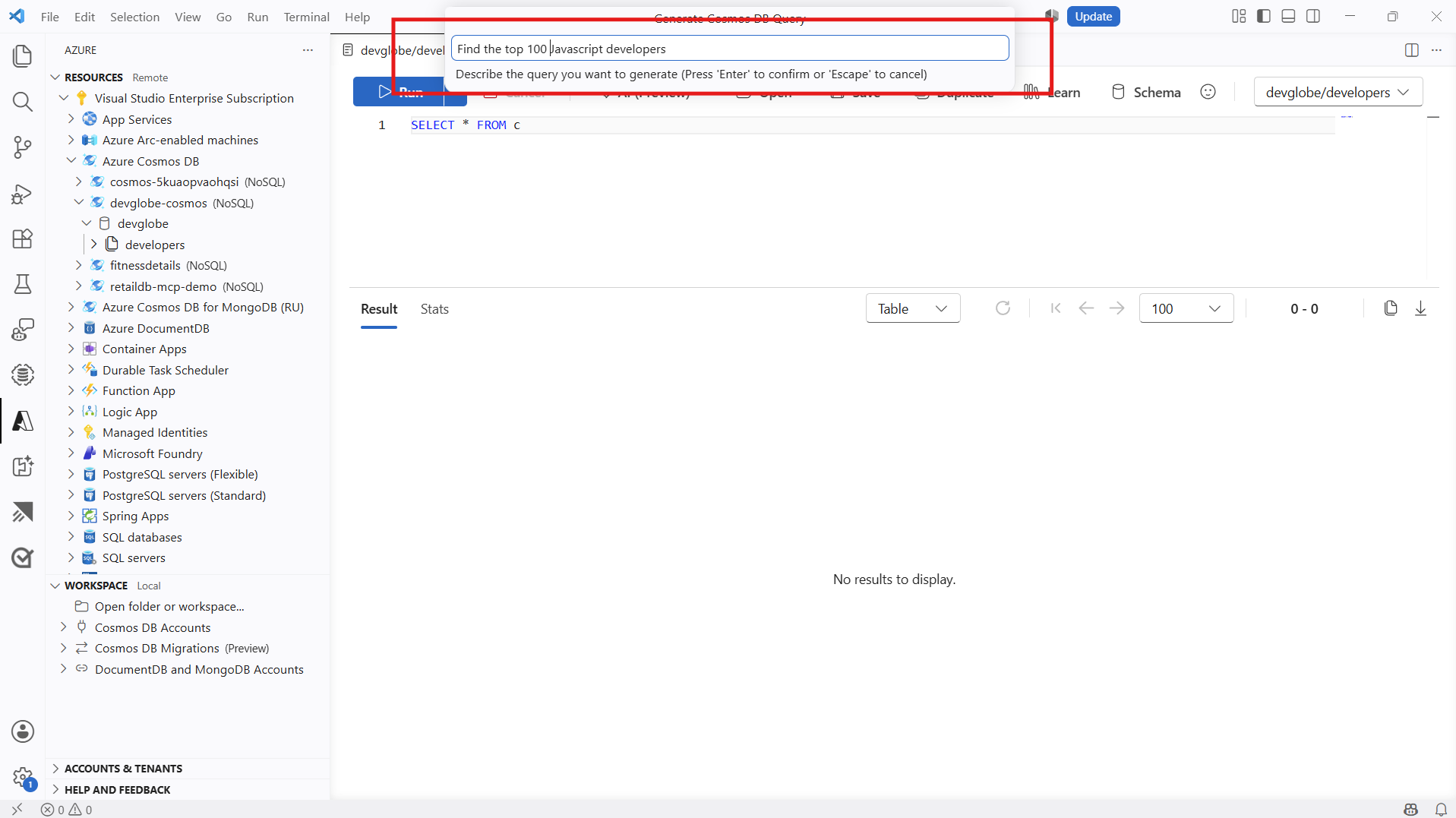The image size is (1456, 818).
Task: Click the feedback smiley icon
Action: pos(1208,92)
